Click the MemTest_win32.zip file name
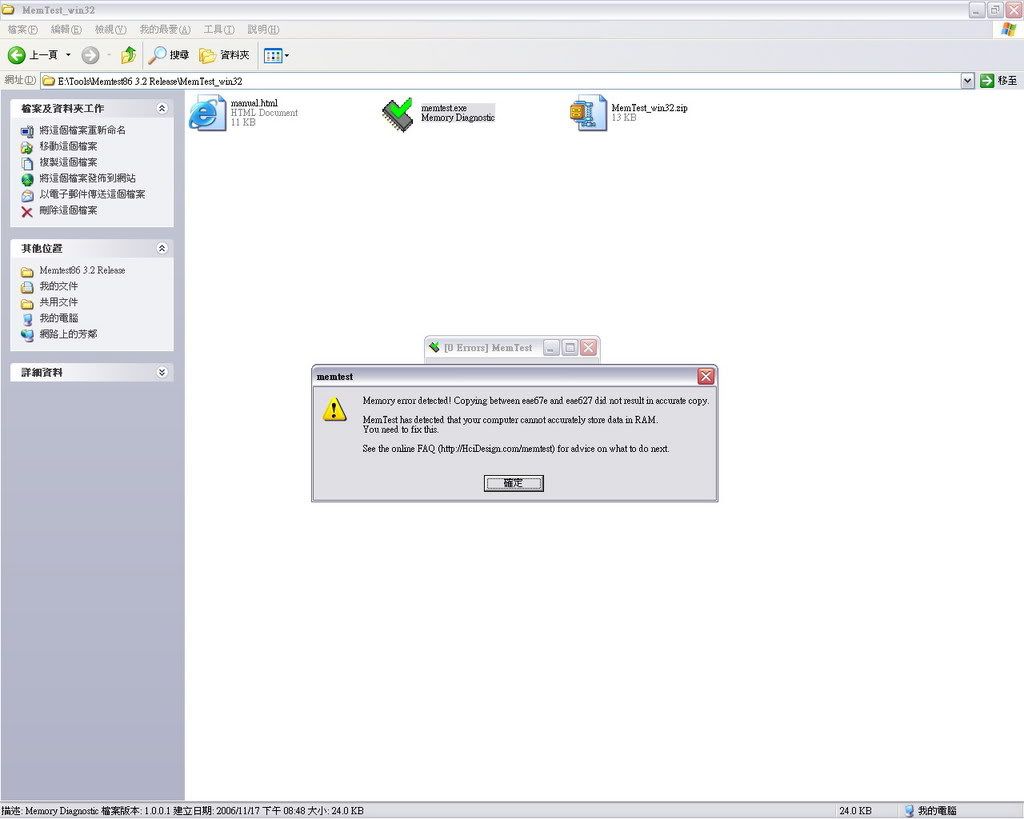The width and height of the screenshot is (1024, 819). [649, 108]
